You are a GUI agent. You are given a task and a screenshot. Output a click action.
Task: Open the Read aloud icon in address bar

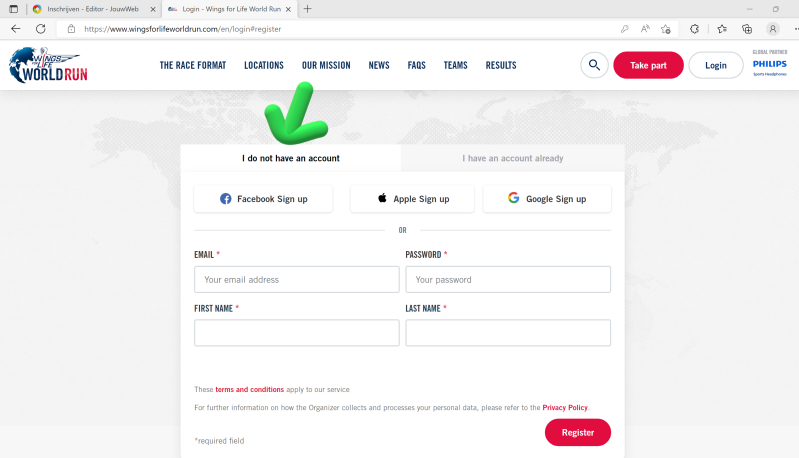pos(645,29)
